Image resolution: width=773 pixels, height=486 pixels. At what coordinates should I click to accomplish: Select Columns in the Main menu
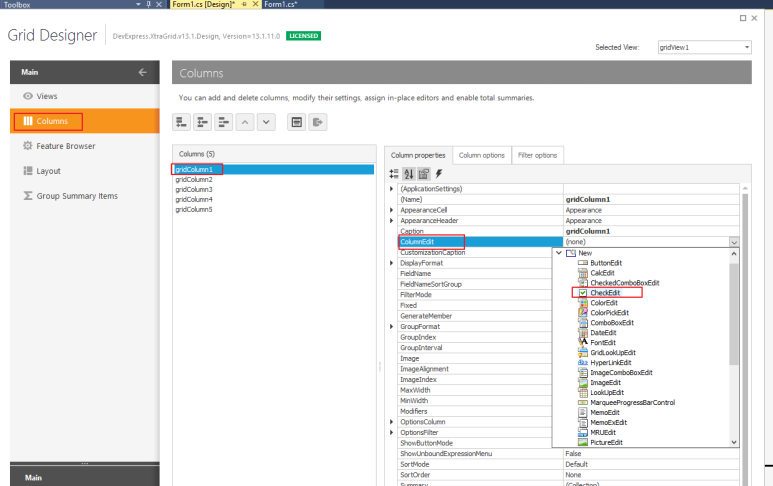[85, 121]
